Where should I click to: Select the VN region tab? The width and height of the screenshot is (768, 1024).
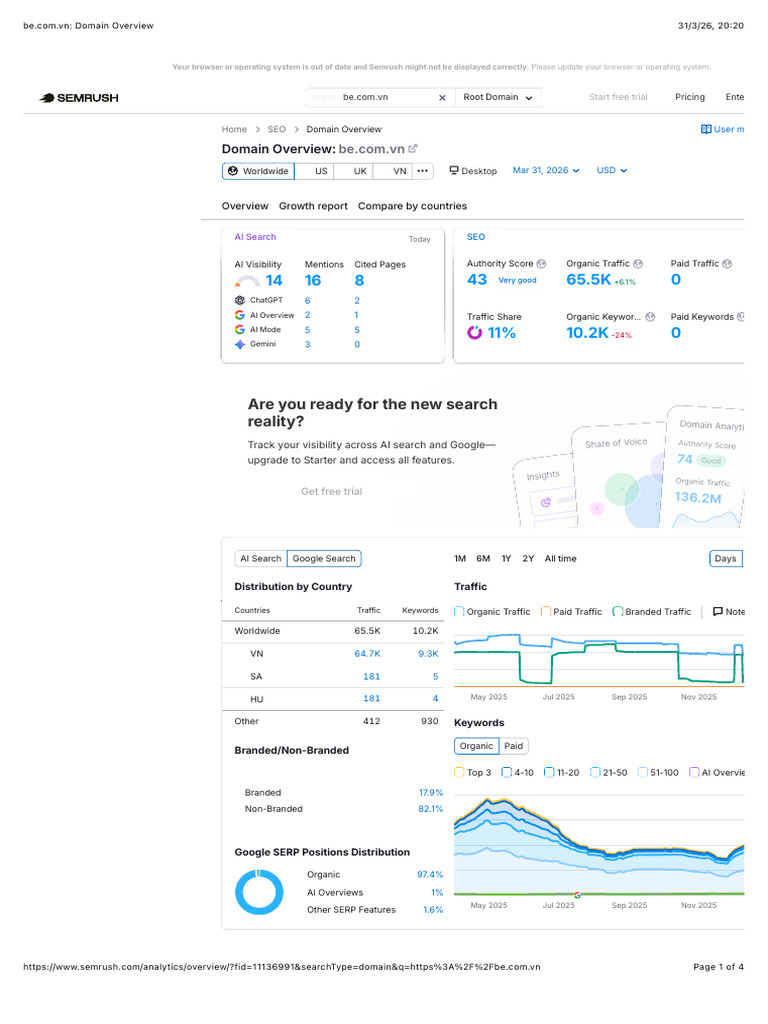pyautogui.click(x=393, y=171)
